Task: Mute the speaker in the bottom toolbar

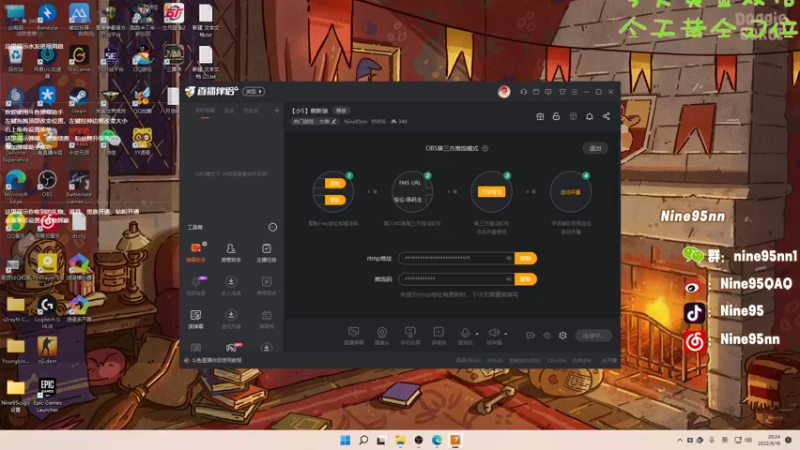Action: coord(493,333)
